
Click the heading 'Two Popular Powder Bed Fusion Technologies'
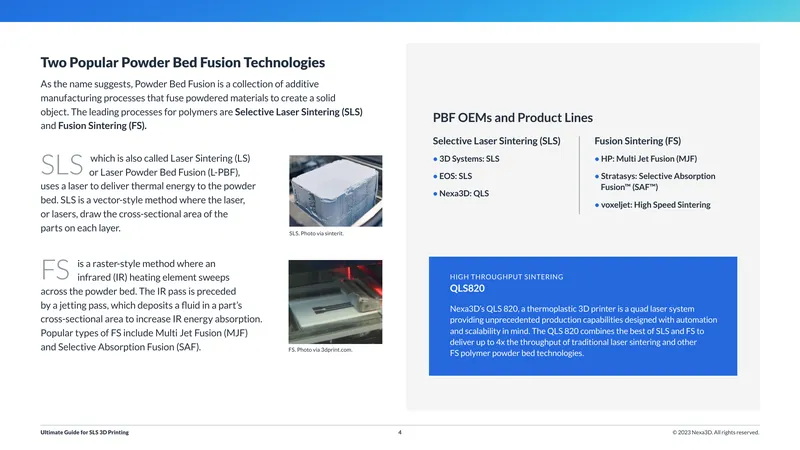183,62
